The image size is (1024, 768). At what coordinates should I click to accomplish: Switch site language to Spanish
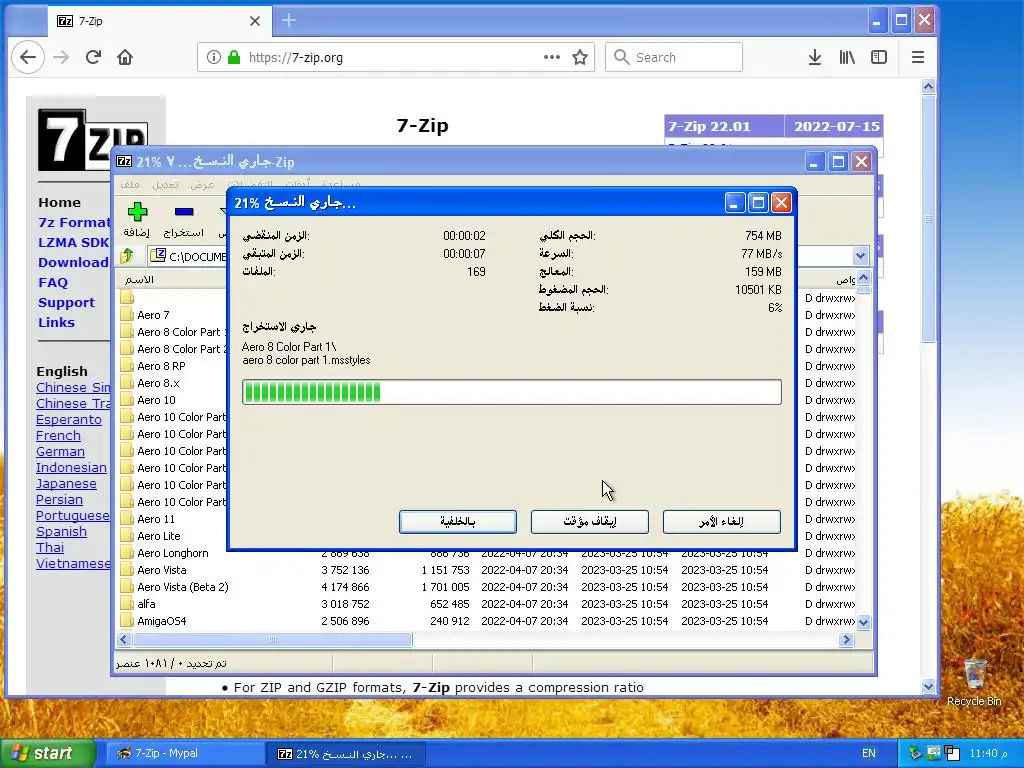pos(61,532)
